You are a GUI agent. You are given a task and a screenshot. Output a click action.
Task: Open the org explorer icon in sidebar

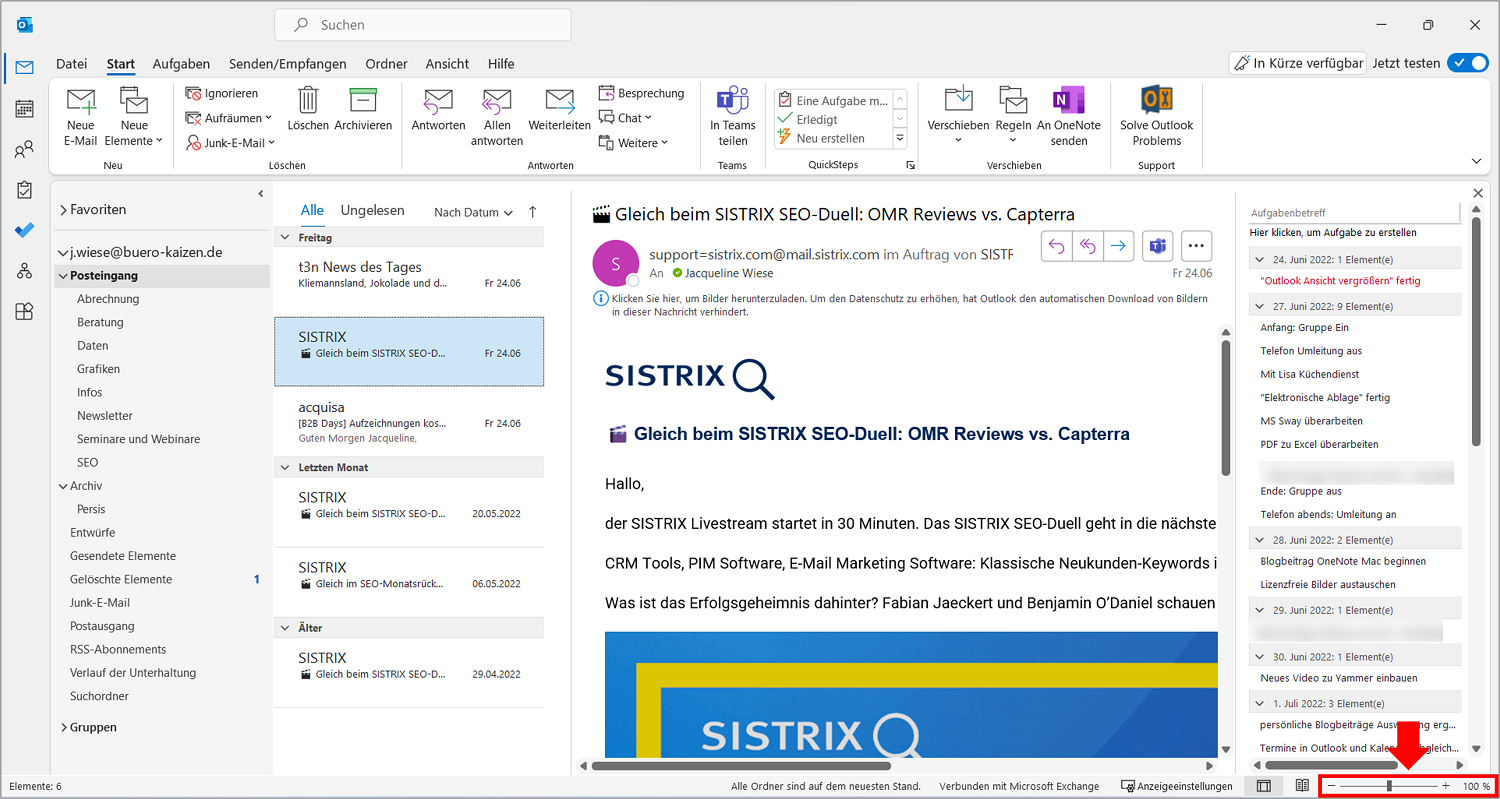pyautogui.click(x=24, y=271)
